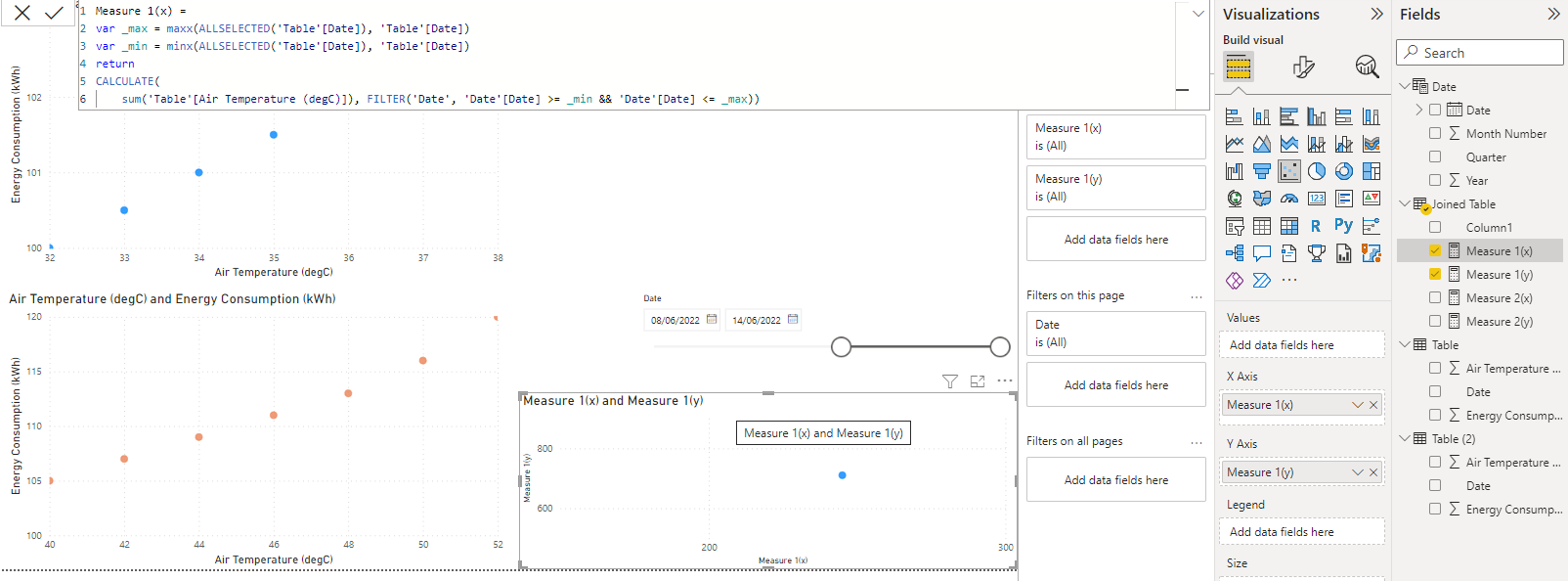The height and width of the screenshot is (581, 1568).
Task: Select the donut chart visual
Action: (1344, 171)
